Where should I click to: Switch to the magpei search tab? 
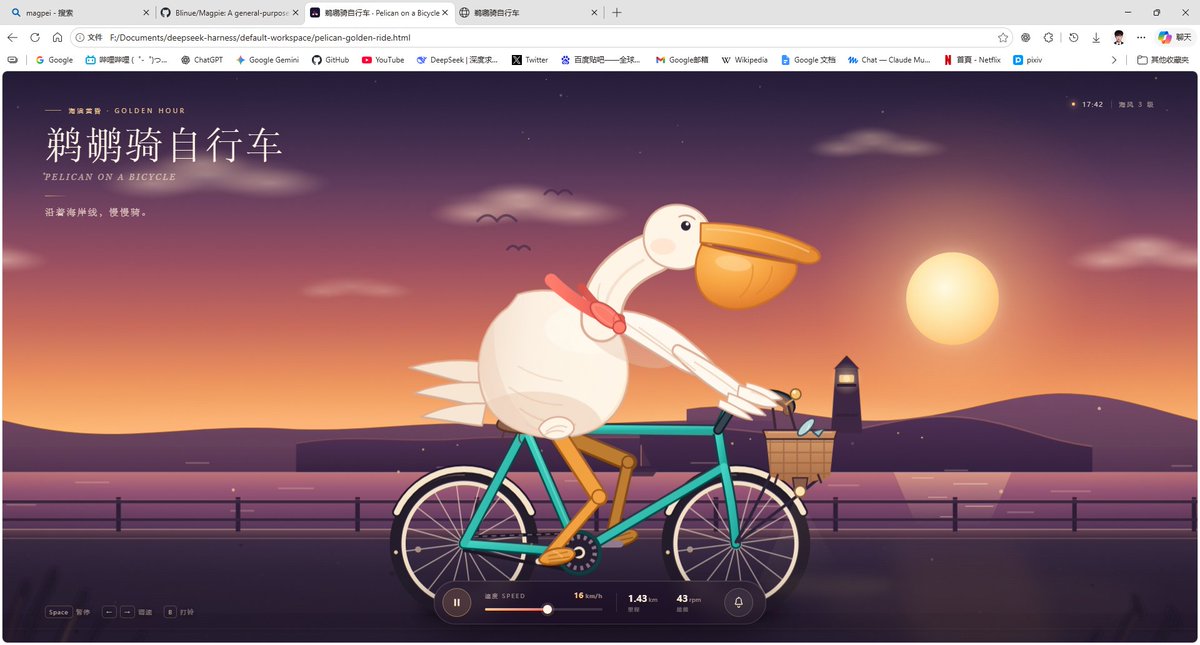point(79,12)
